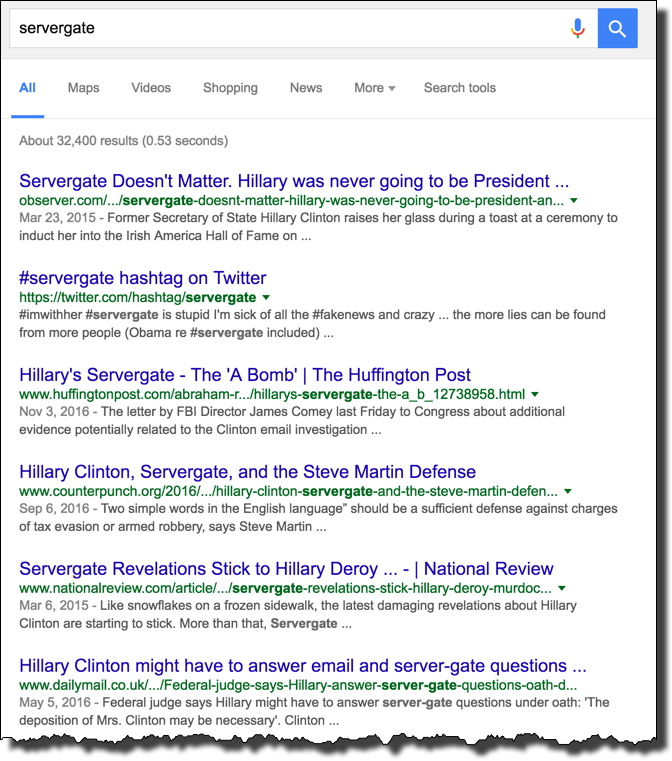The image size is (672, 761).
Task: Click the blue search magnifier button
Action: tap(617, 28)
